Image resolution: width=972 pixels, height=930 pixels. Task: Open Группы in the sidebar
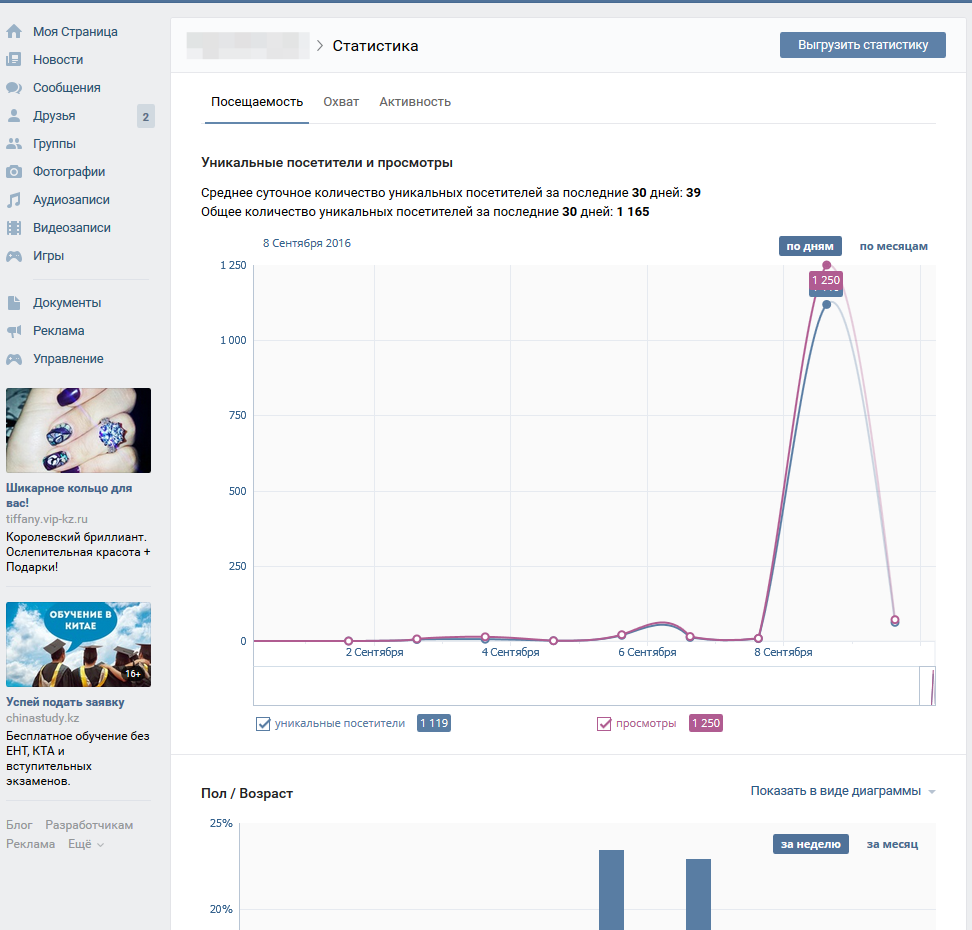tap(55, 143)
